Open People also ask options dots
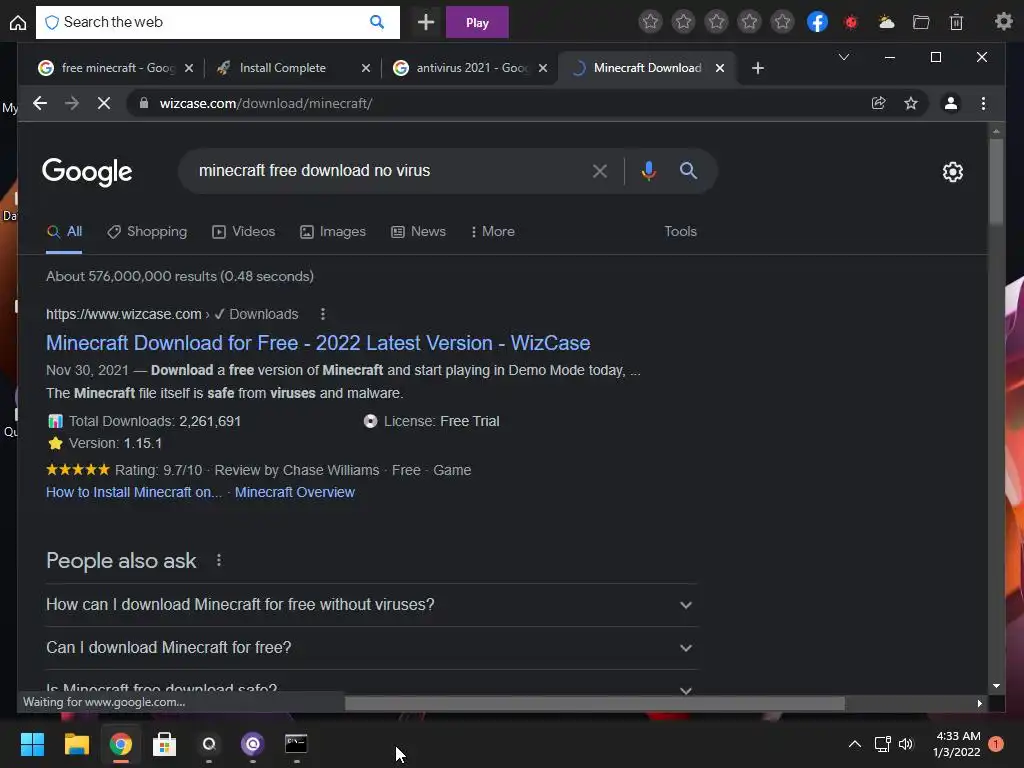The width and height of the screenshot is (1024, 768). (219, 560)
